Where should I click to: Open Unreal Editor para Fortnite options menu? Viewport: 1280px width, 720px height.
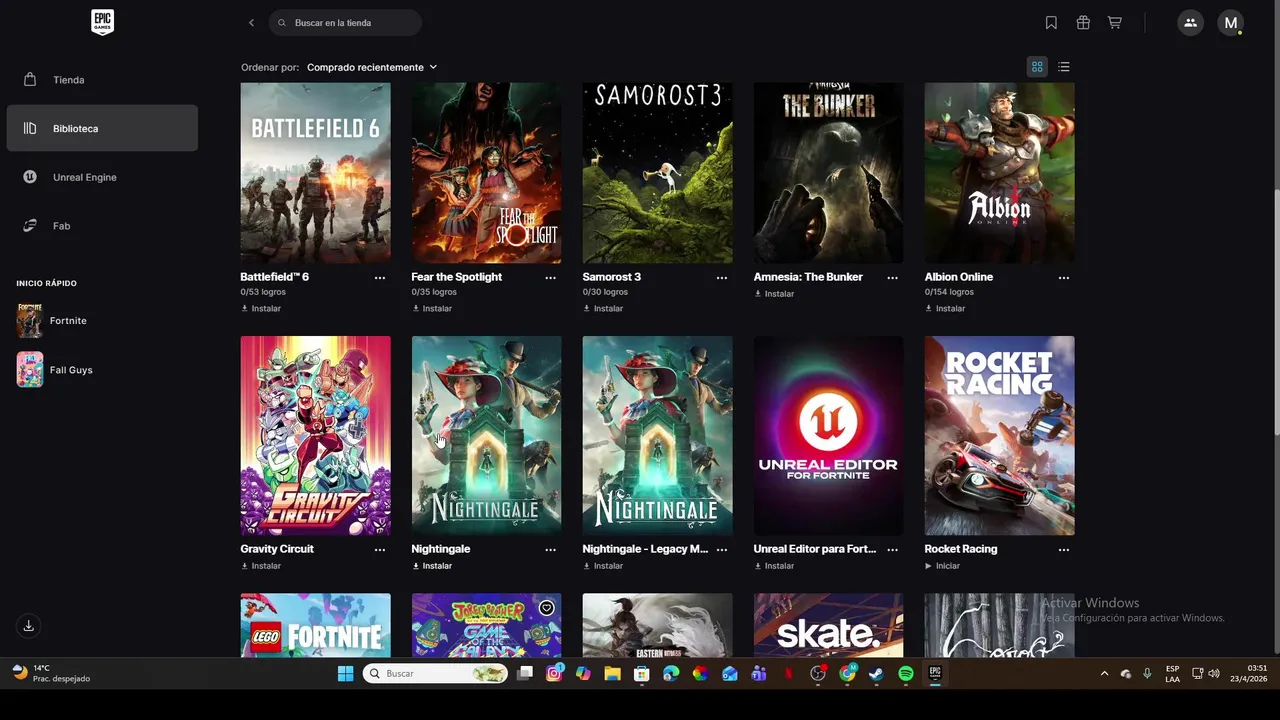893,550
